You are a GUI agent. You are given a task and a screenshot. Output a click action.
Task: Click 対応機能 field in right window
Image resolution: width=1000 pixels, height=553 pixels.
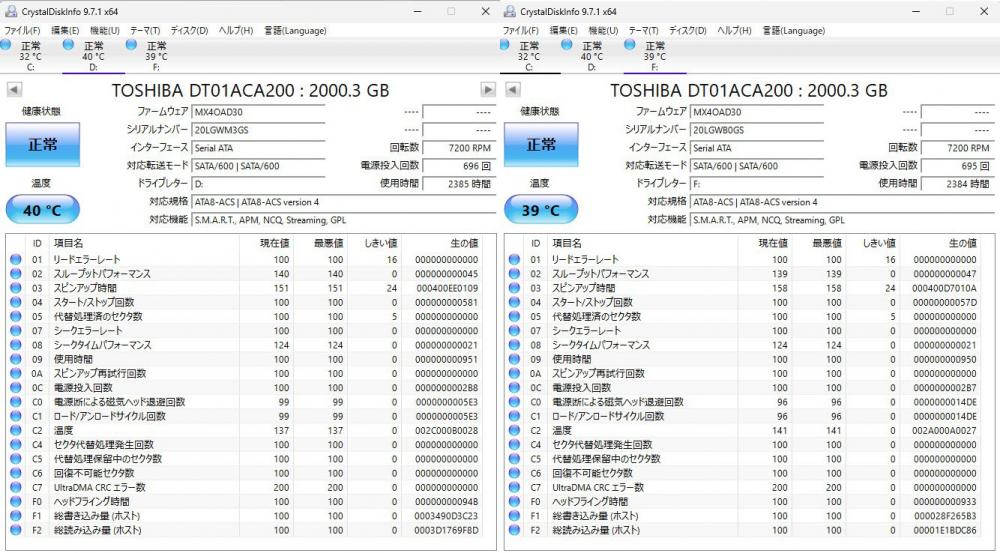point(842,220)
